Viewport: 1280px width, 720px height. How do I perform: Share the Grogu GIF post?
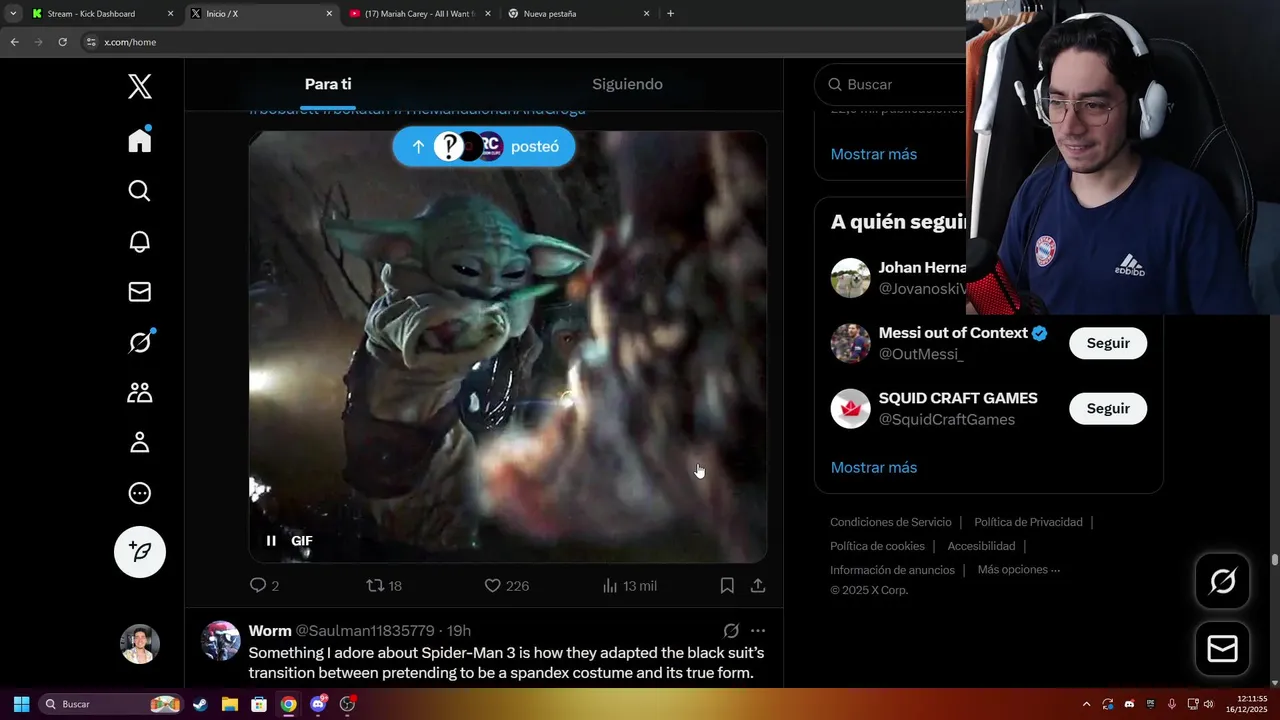(758, 586)
